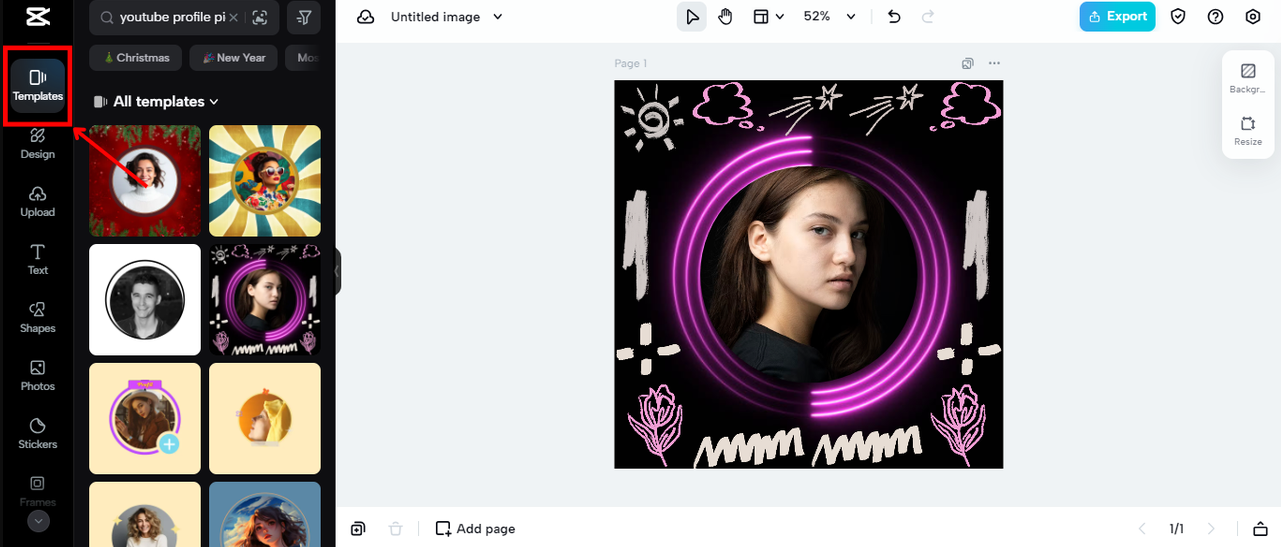
Task: Open the Frames sidebar tab
Action: pos(38,491)
